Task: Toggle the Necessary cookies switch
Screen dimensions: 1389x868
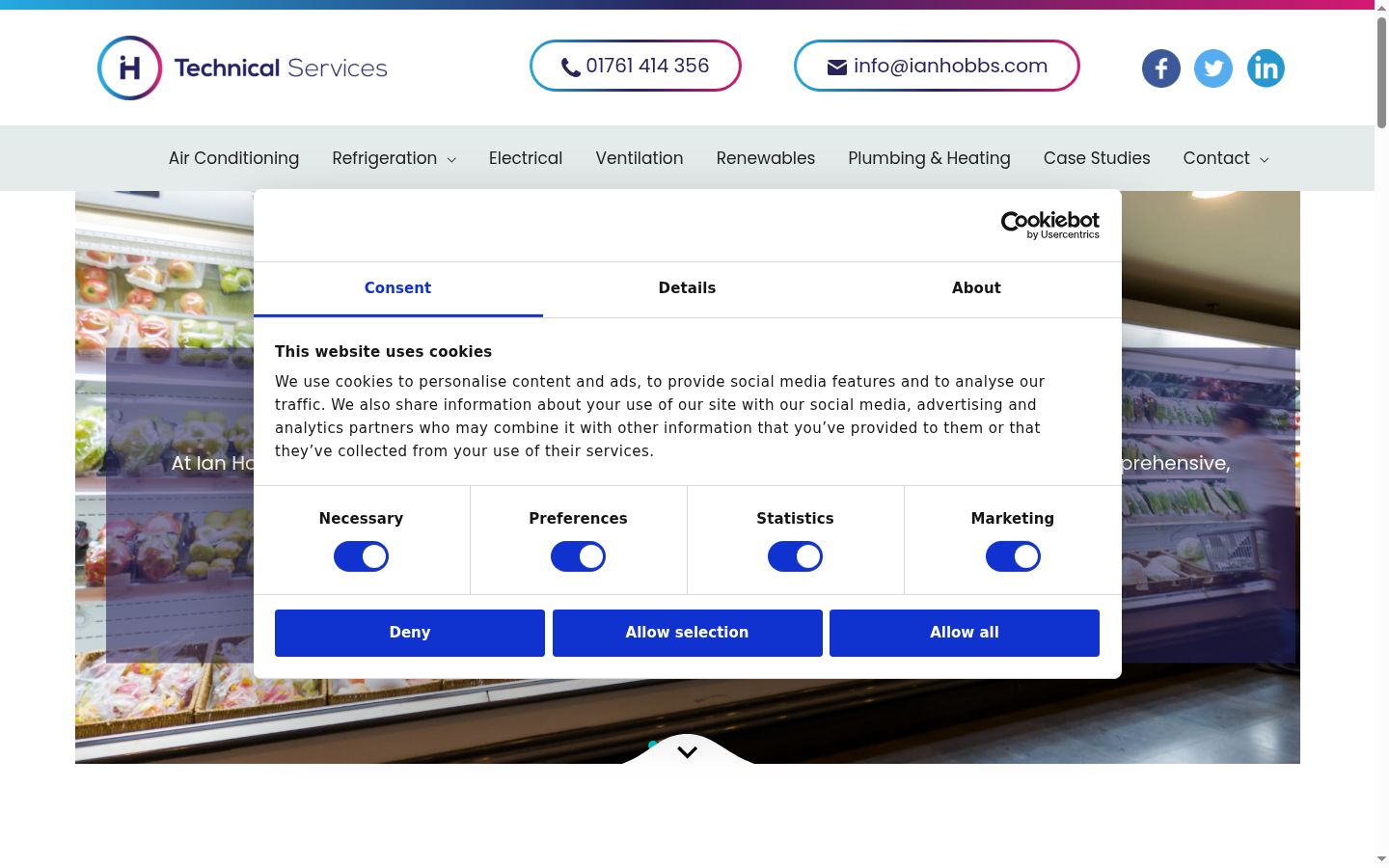Action: 361,556
